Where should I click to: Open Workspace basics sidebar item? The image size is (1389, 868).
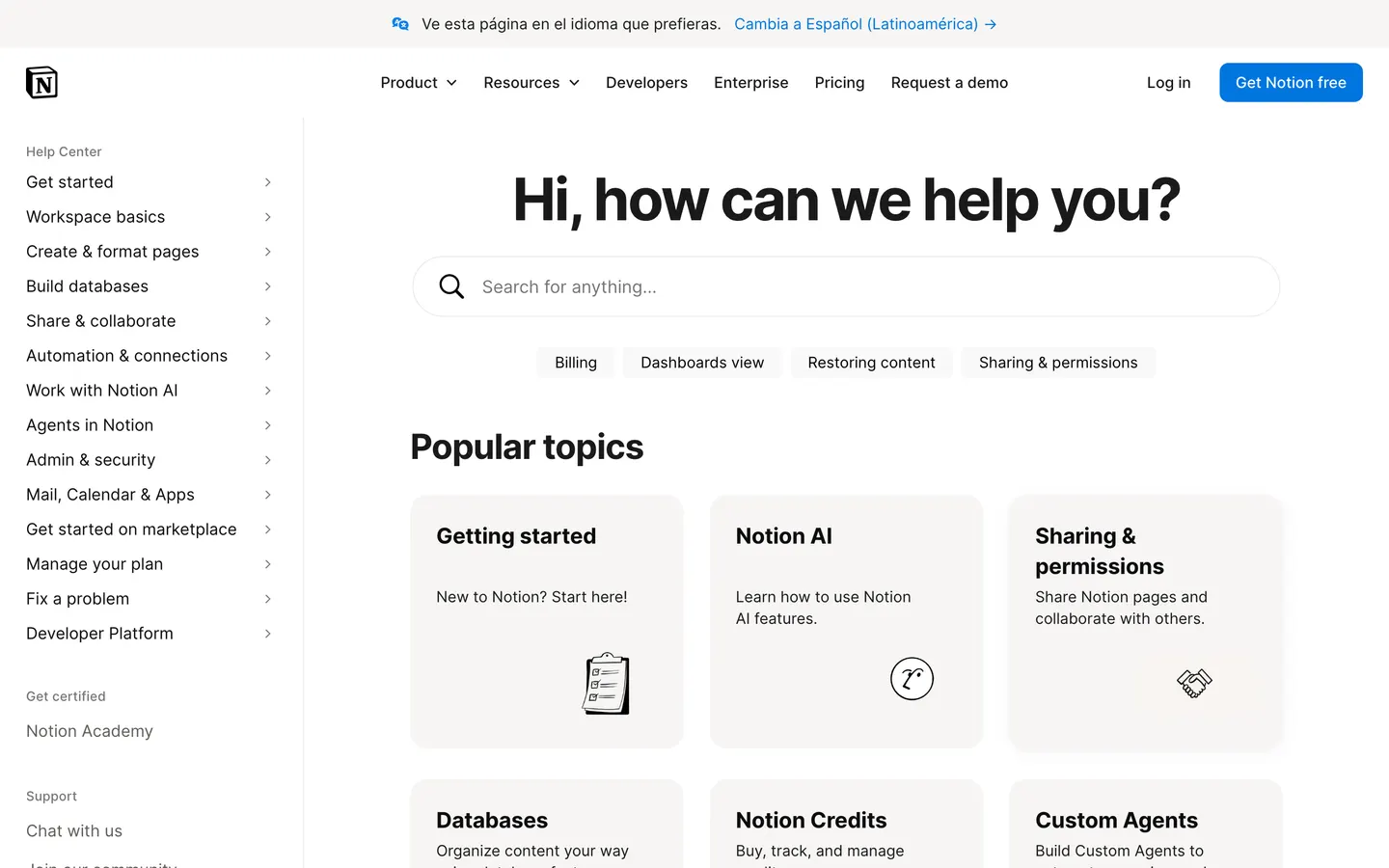click(x=95, y=217)
